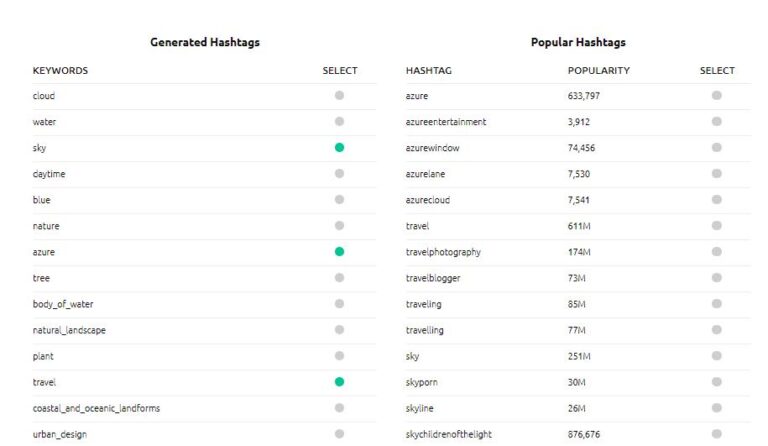Select the travelphotography hashtag toggle
768x446 pixels.
717,252
